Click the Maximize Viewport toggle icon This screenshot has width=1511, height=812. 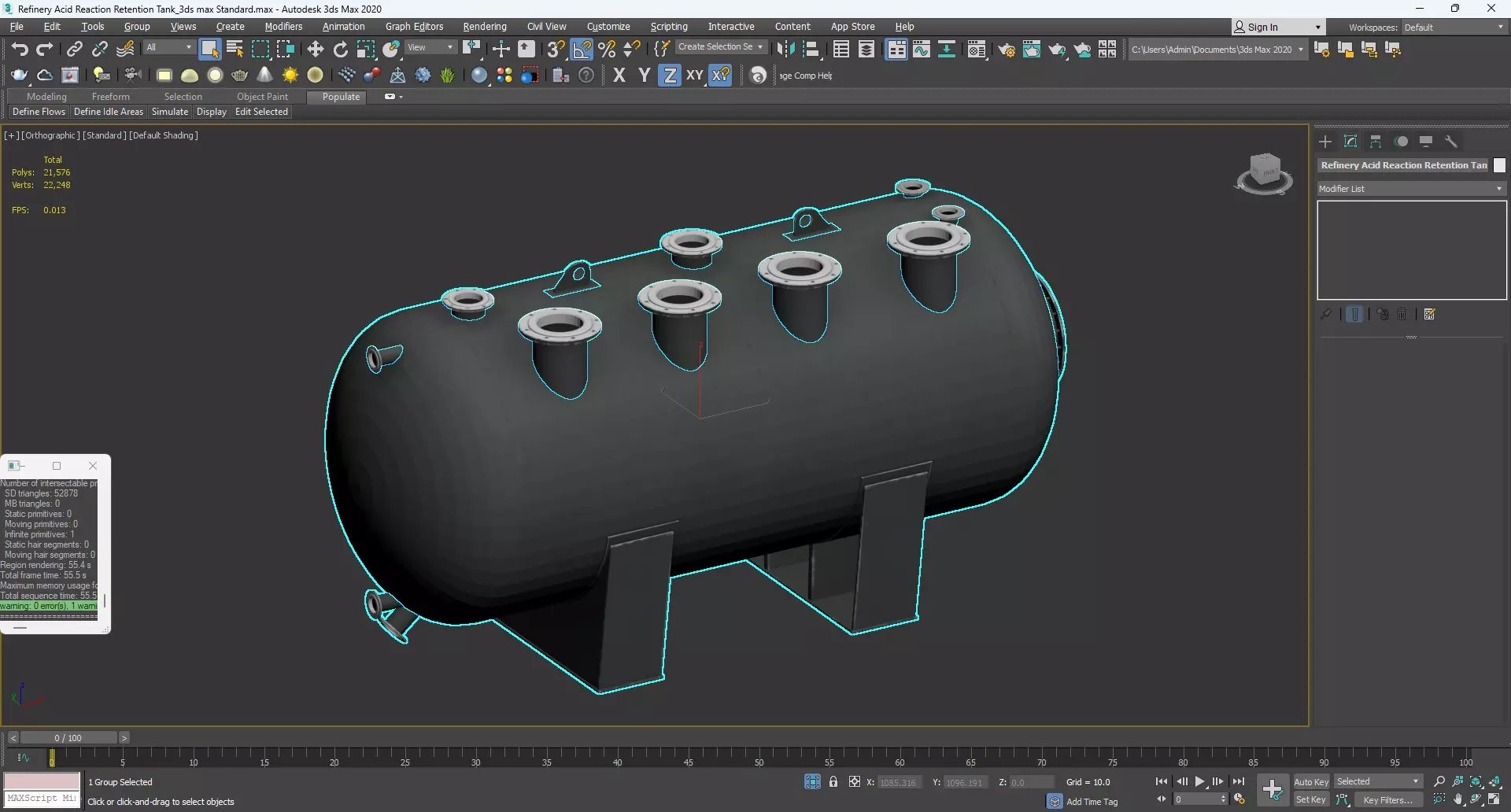(1494, 799)
